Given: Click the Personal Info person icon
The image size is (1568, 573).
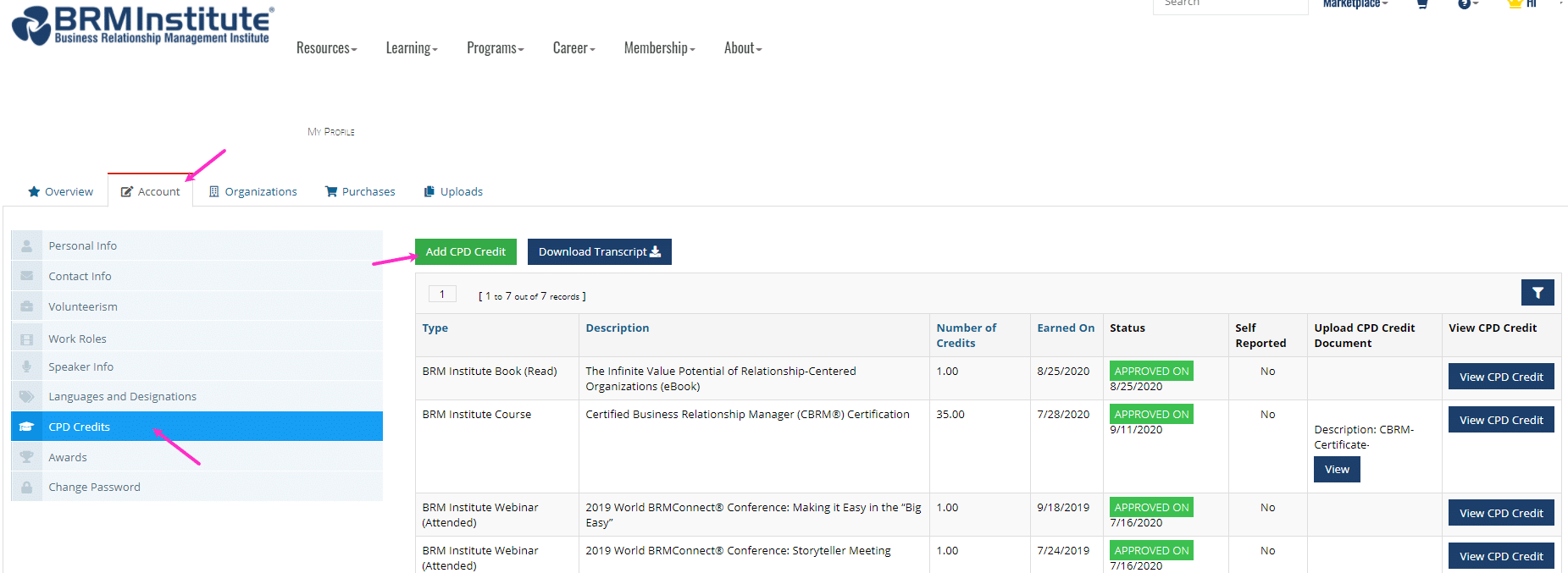Looking at the screenshot, I should pyautogui.click(x=27, y=245).
